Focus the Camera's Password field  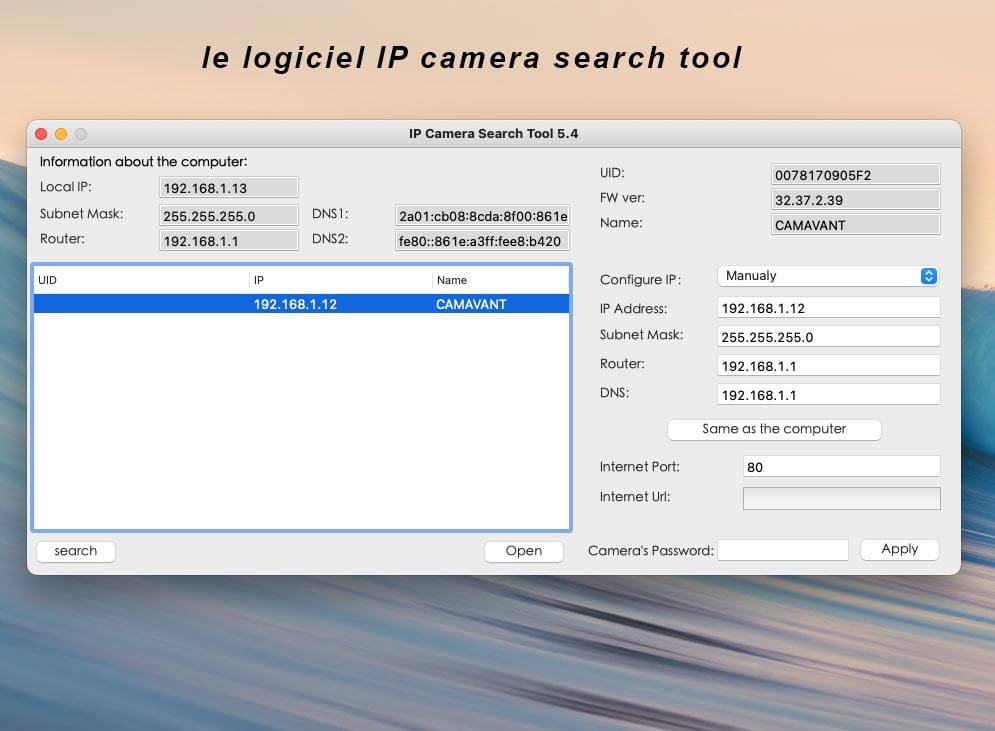click(x=782, y=550)
